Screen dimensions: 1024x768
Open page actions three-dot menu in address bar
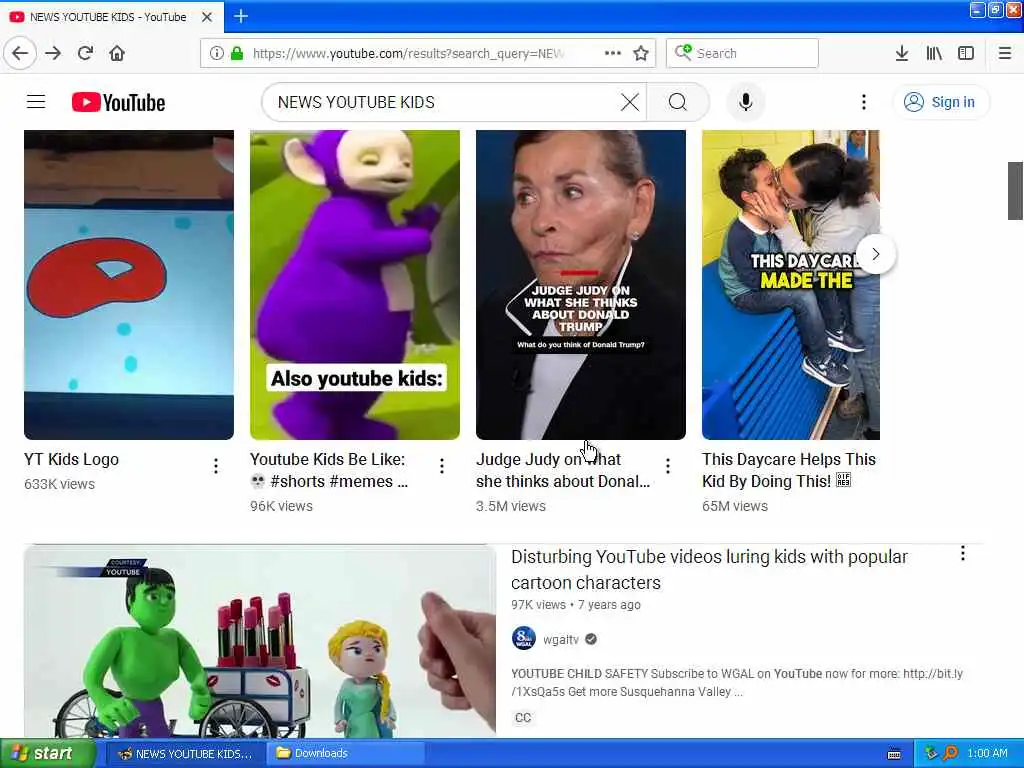(613, 53)
